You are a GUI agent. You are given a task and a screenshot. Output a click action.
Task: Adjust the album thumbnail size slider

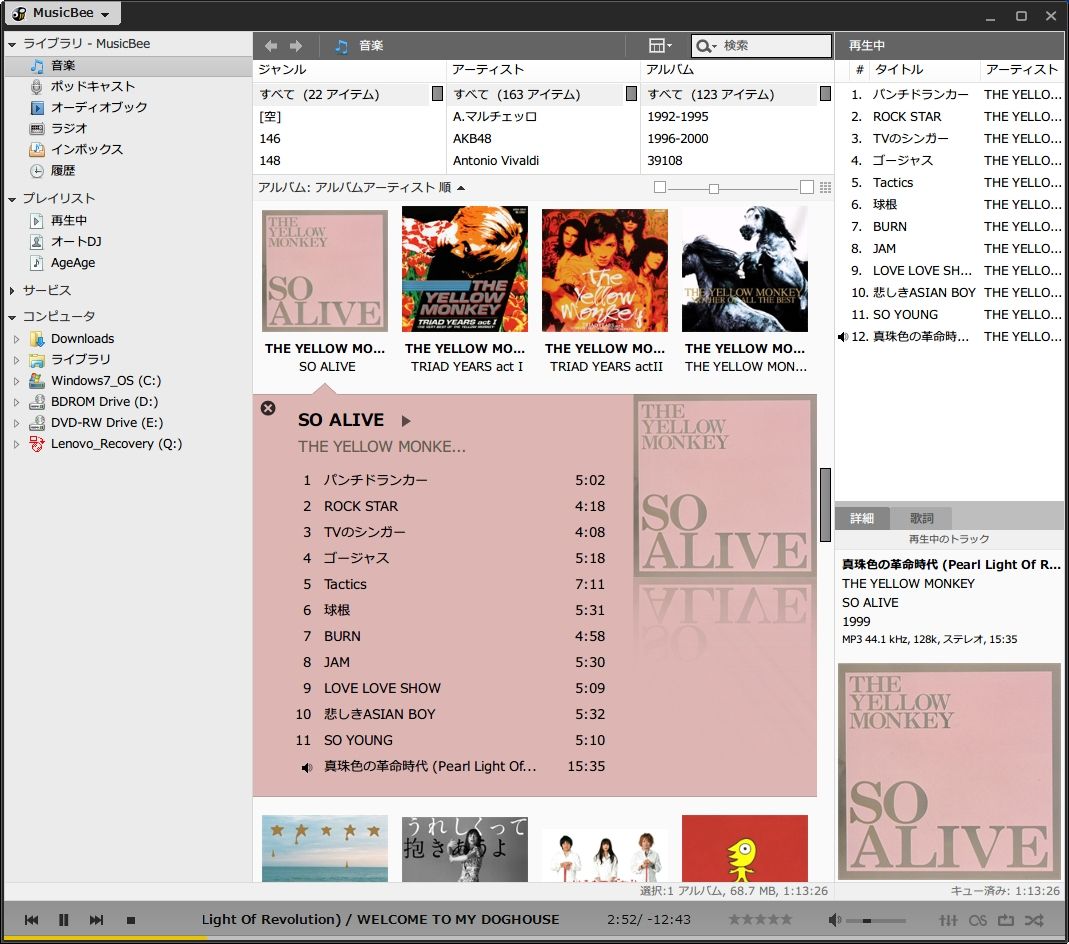[x=714, y=188]
